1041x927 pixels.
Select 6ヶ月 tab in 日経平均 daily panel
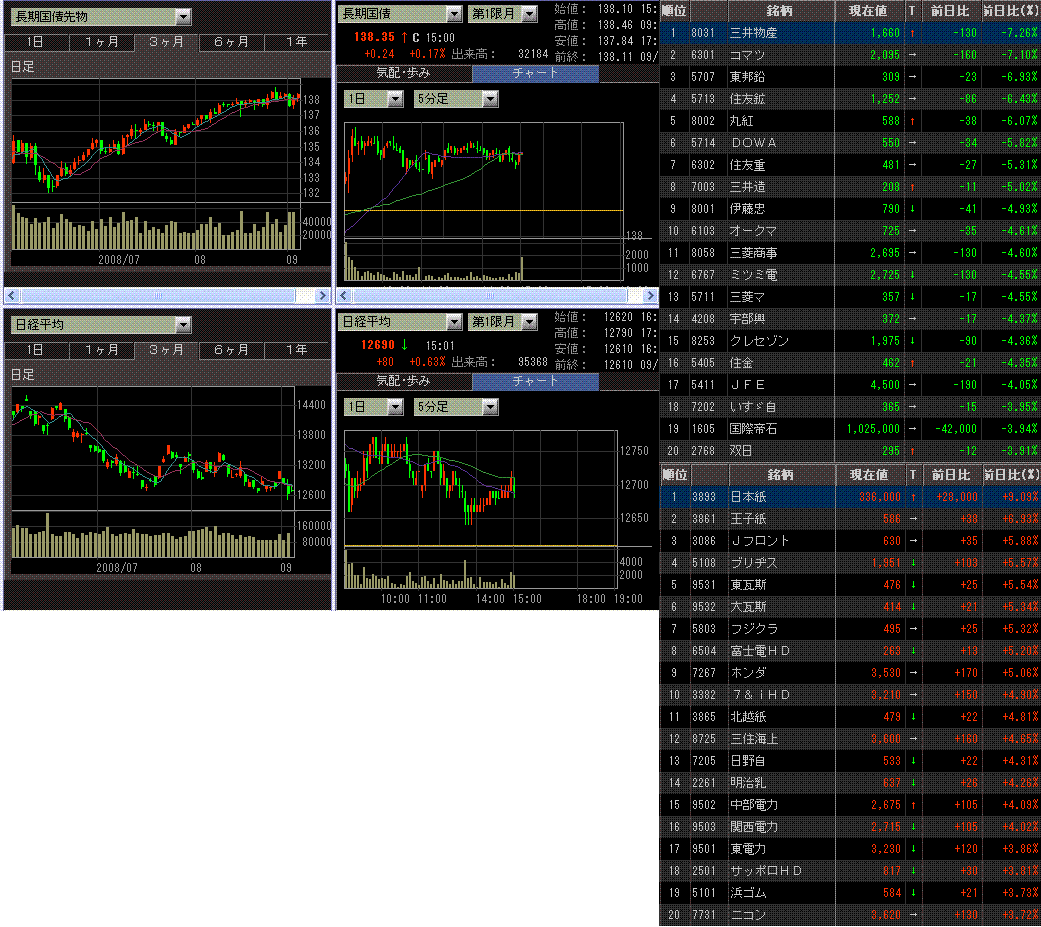[231, 350]
